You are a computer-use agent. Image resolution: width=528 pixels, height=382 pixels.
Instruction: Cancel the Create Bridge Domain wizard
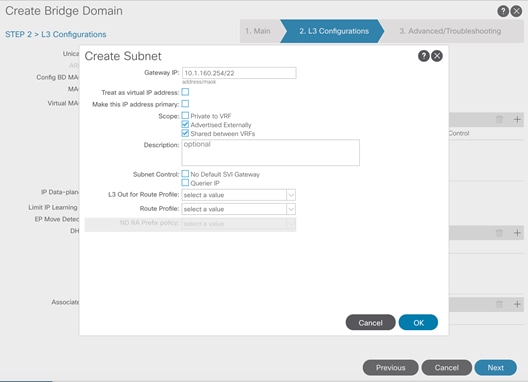447,368
